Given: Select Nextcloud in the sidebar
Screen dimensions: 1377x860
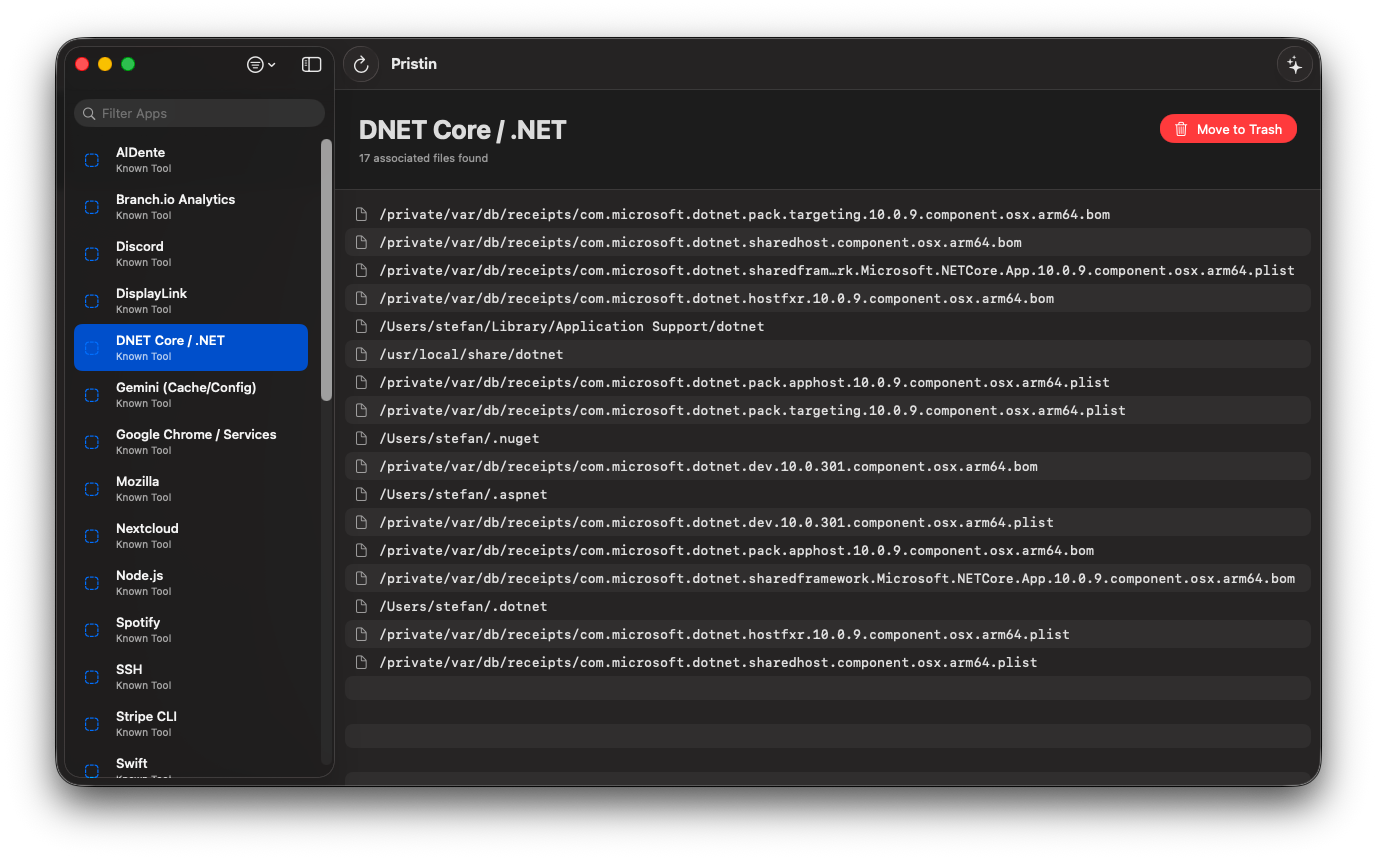Looking at the screenshot, I should tap(191, 536).
